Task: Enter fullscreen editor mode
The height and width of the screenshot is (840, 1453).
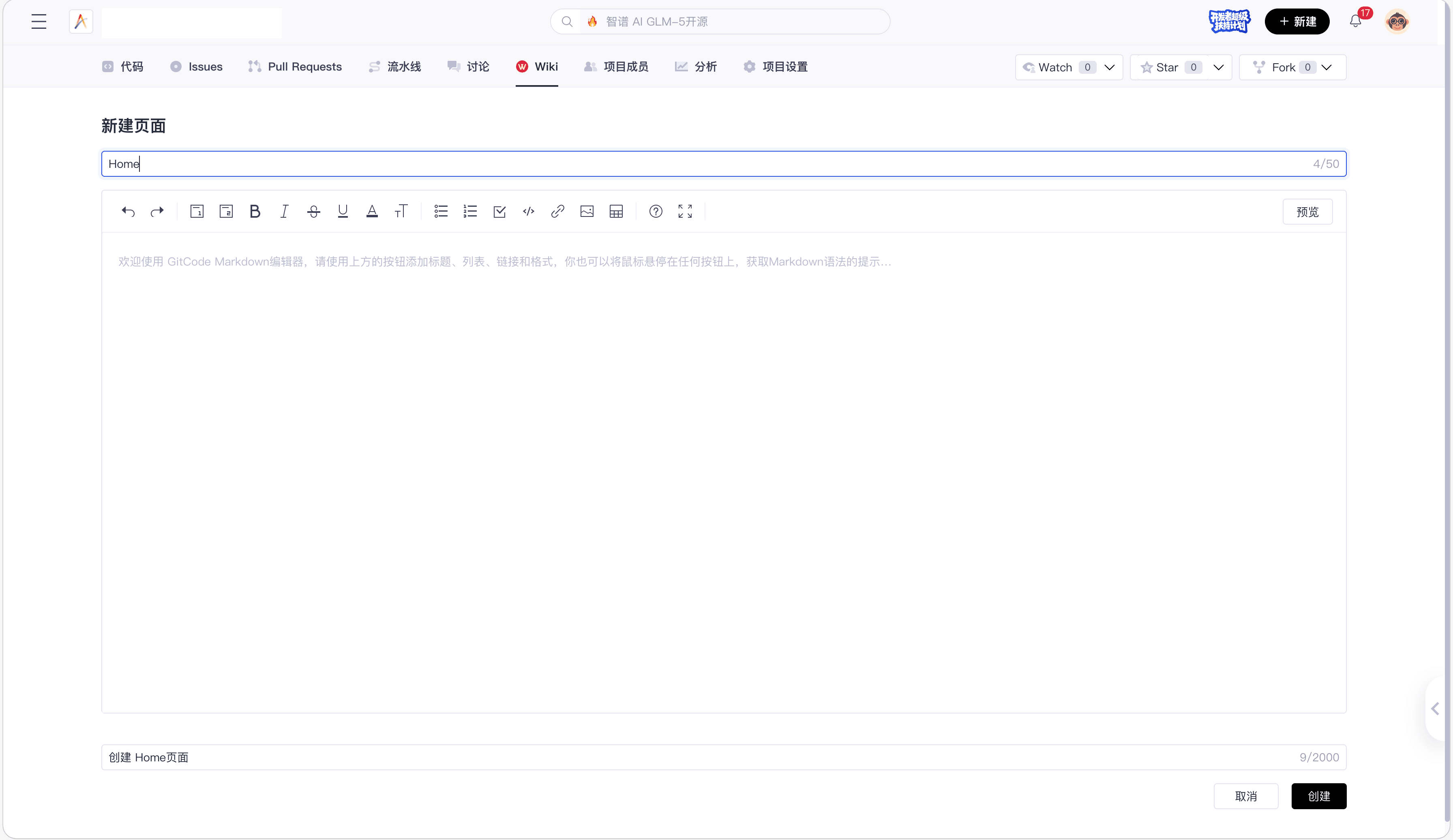Action: [x=685, y=212]
